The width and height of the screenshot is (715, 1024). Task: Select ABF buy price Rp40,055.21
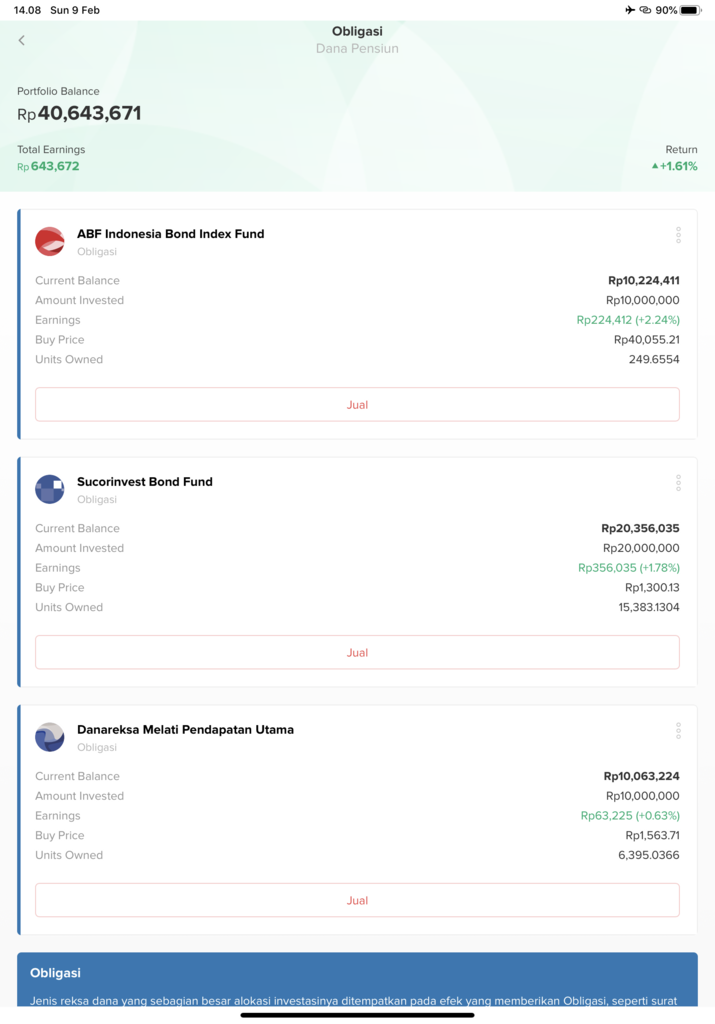tap(646, 340)
